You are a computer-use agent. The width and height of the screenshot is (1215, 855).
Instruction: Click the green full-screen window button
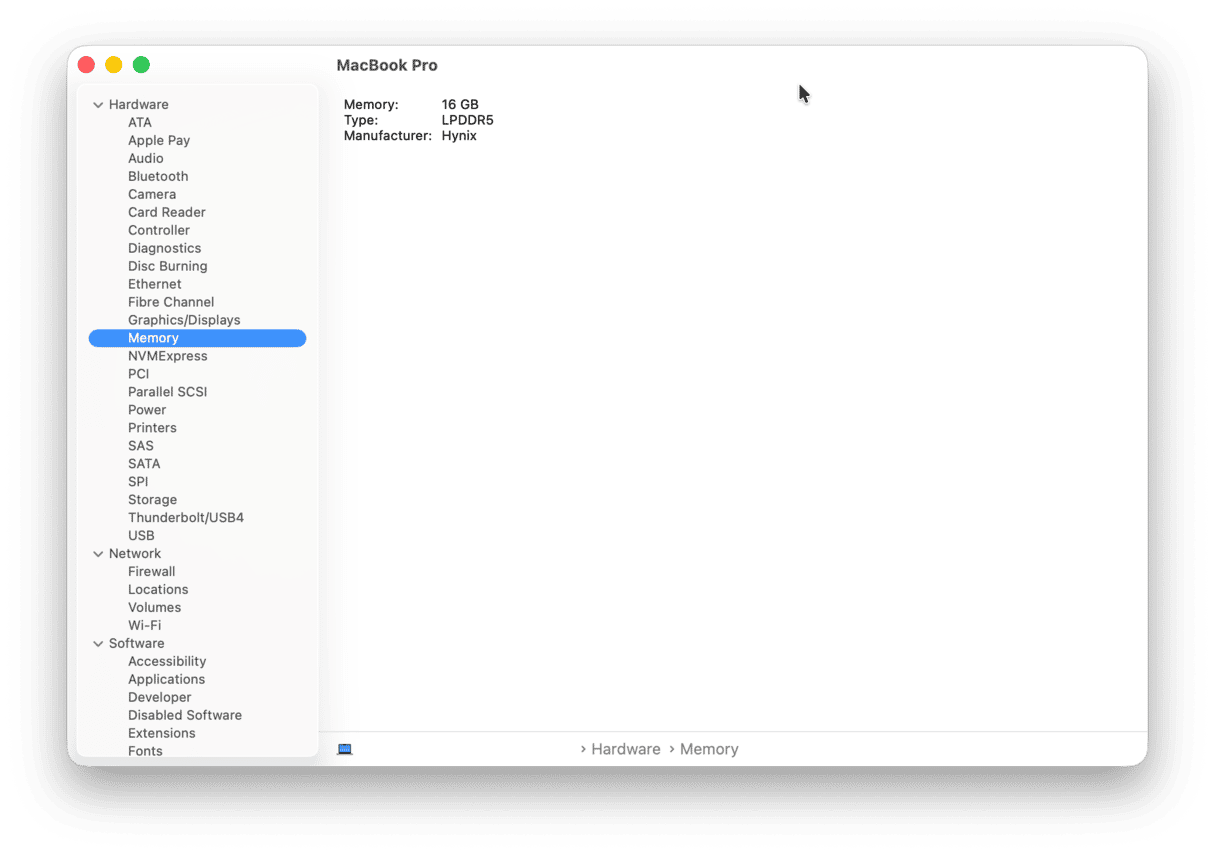click(141, 65)
